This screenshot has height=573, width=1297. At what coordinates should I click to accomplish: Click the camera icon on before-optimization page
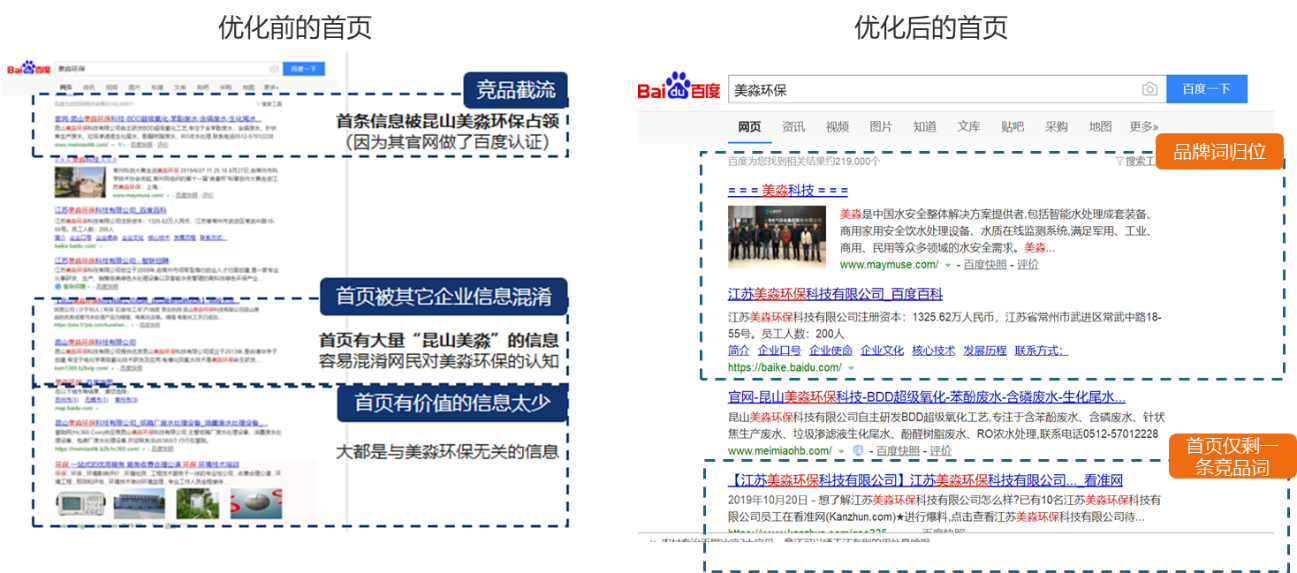coord(274,69)
